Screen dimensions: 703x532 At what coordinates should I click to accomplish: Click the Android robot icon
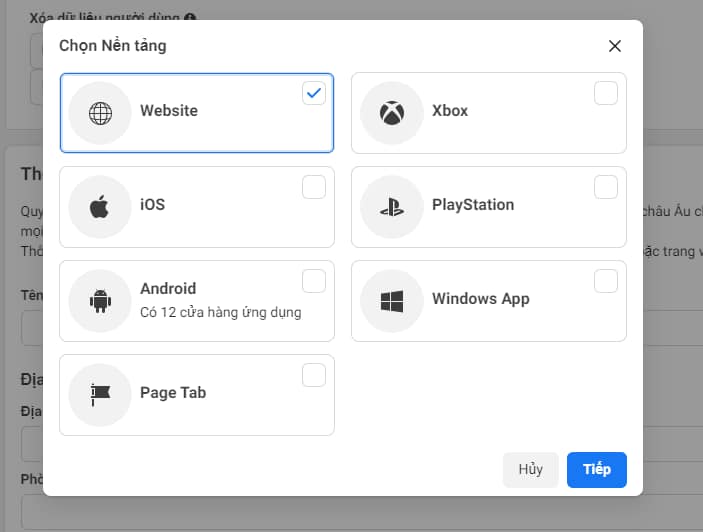(x=100, y=301)
